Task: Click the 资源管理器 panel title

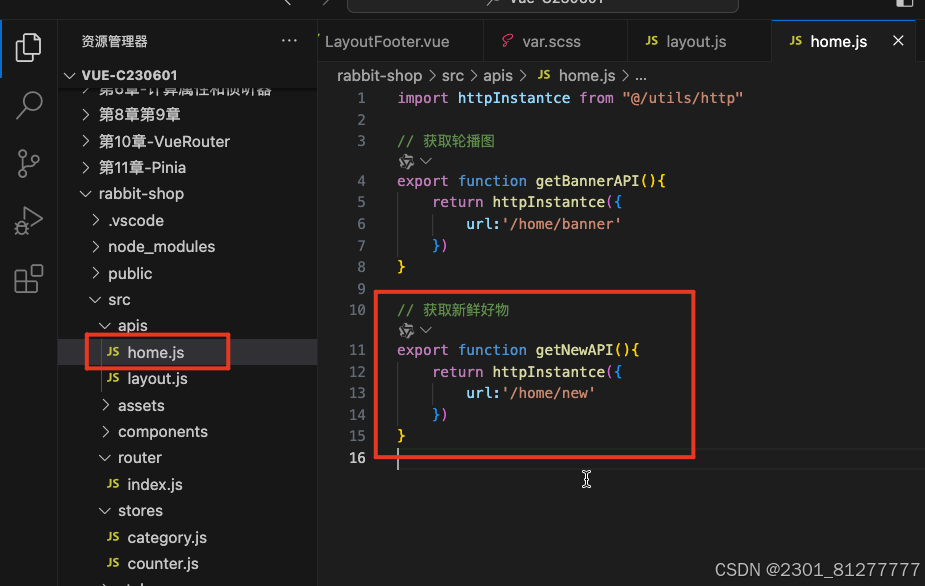Action: coord(114,41)
